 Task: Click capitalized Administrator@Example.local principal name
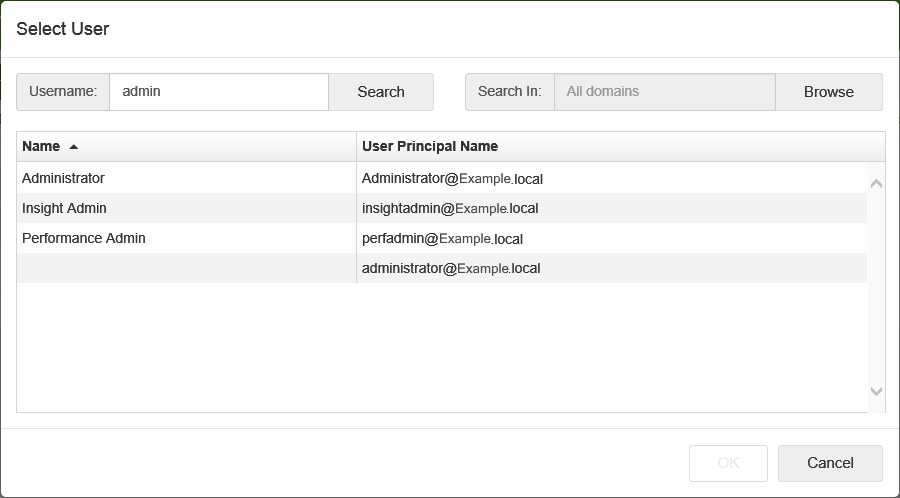click(x=452, y=179)
